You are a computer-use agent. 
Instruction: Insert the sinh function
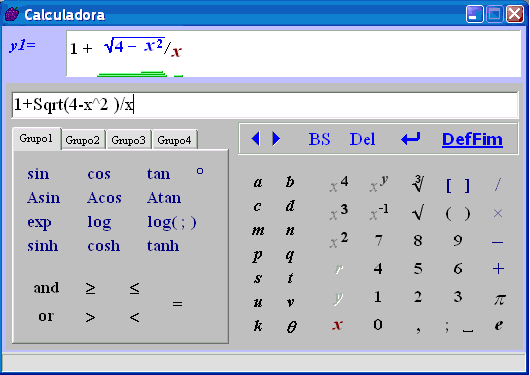(43, 246)
